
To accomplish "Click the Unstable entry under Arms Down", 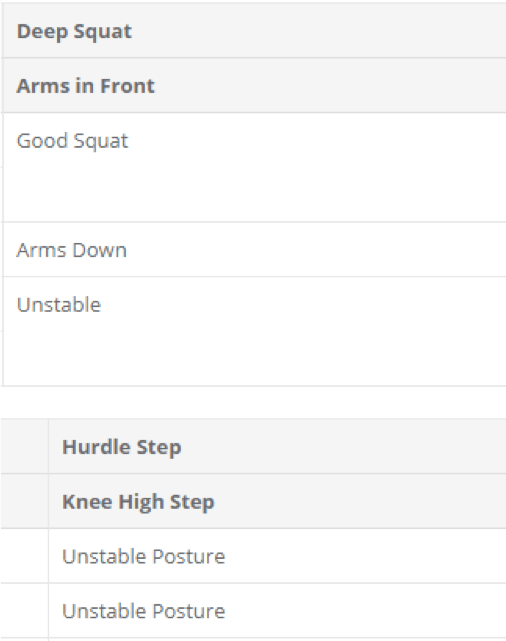I will coord(59,305).
